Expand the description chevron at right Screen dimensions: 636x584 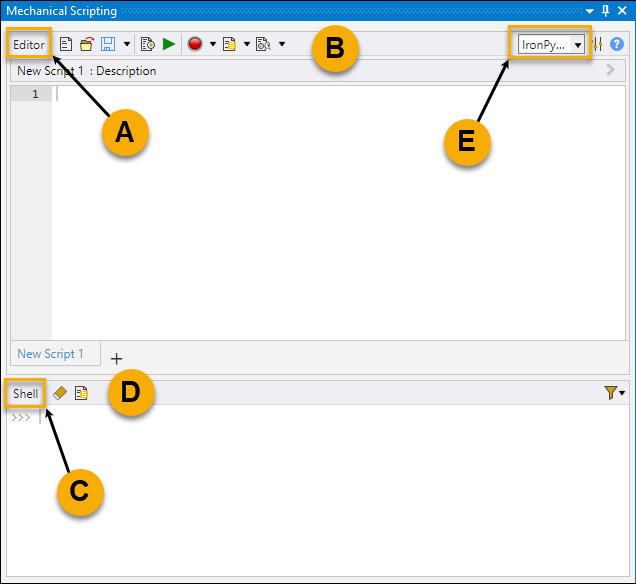coord(610,70)
